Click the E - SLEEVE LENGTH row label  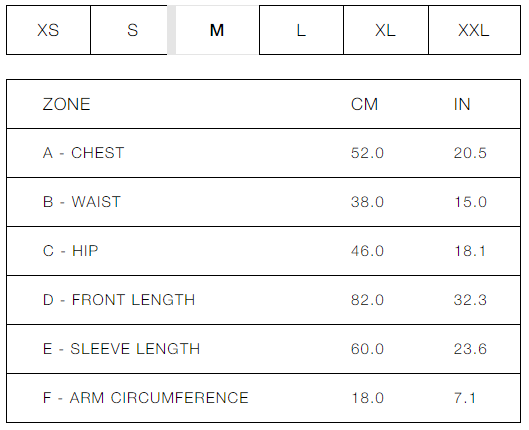pos(121,349)
